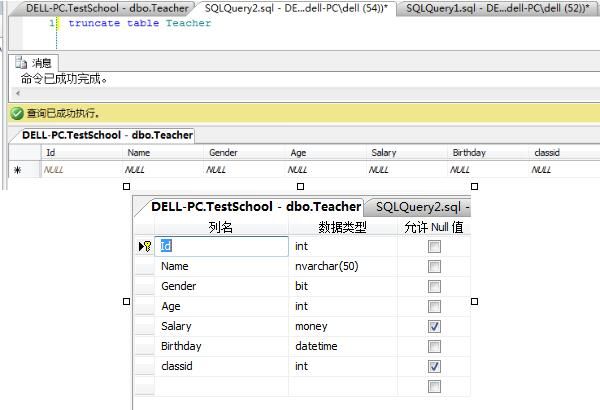This screenshot has height=410, width=600.
Task: Click the Birthday column name cell in the designer
Action: click(x=221, y=346)
